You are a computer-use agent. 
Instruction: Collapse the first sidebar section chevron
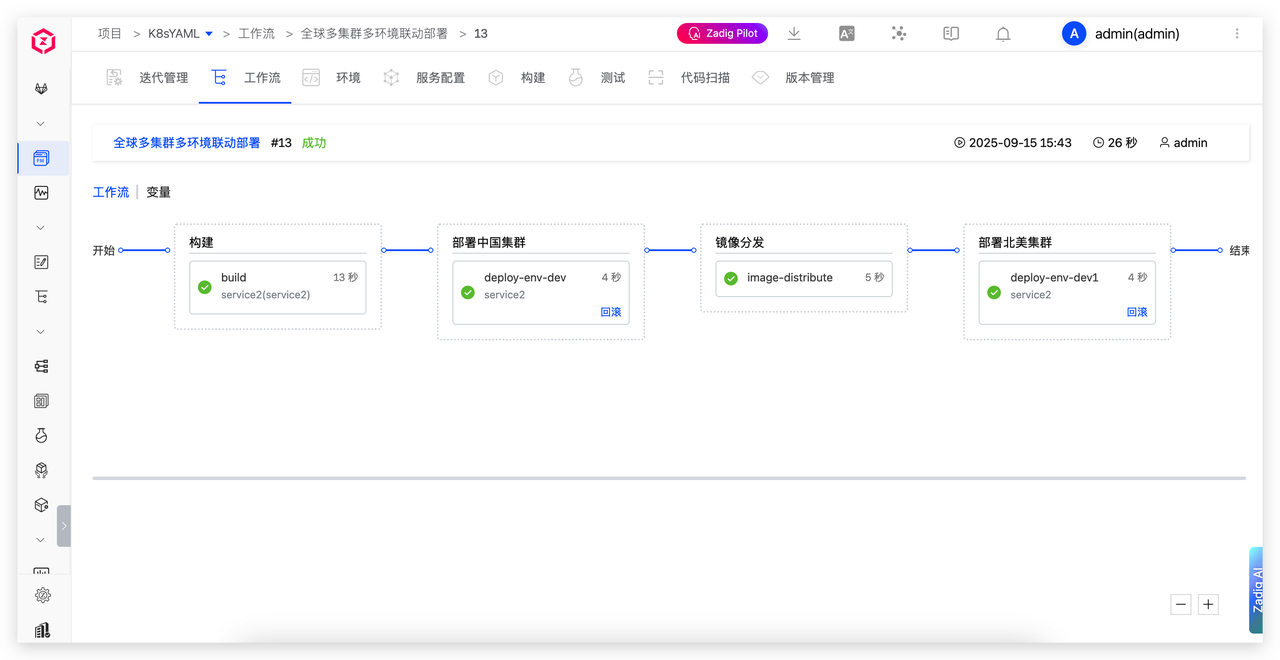click(41, 124)
